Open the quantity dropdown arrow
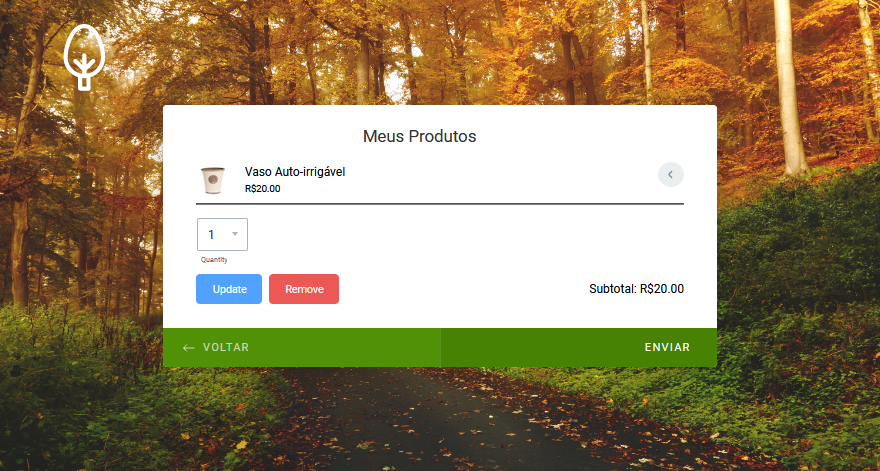Image resolution: width=880 pixels, height=471 pixels. (x=235, y=234)
